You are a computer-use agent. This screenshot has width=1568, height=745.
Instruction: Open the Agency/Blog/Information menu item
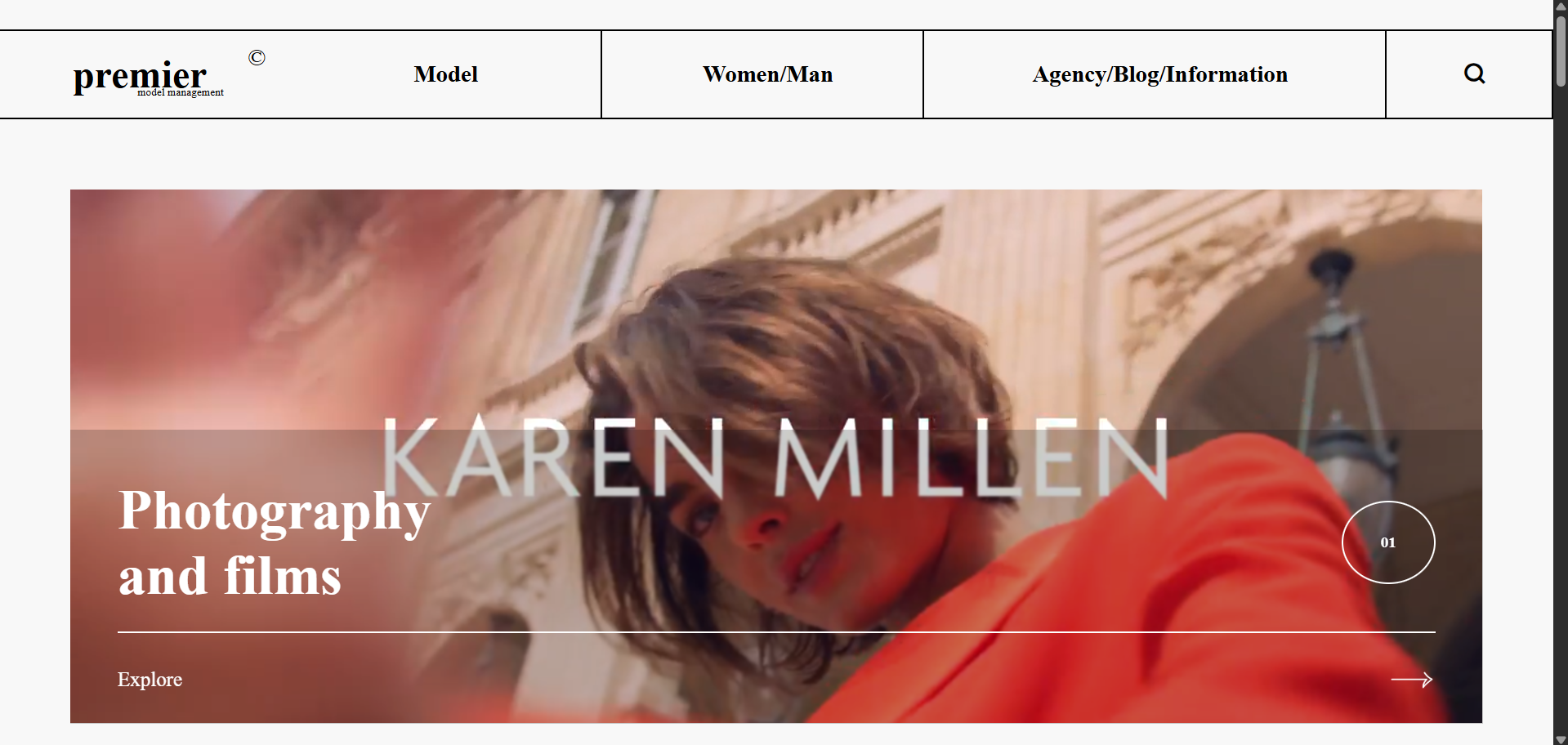1159,74
